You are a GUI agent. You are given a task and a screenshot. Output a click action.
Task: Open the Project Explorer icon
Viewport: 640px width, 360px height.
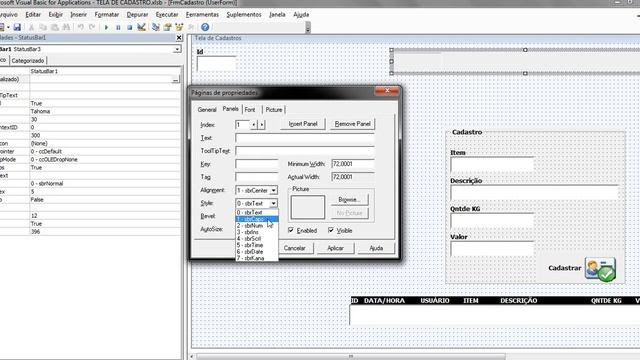point(156,27)
